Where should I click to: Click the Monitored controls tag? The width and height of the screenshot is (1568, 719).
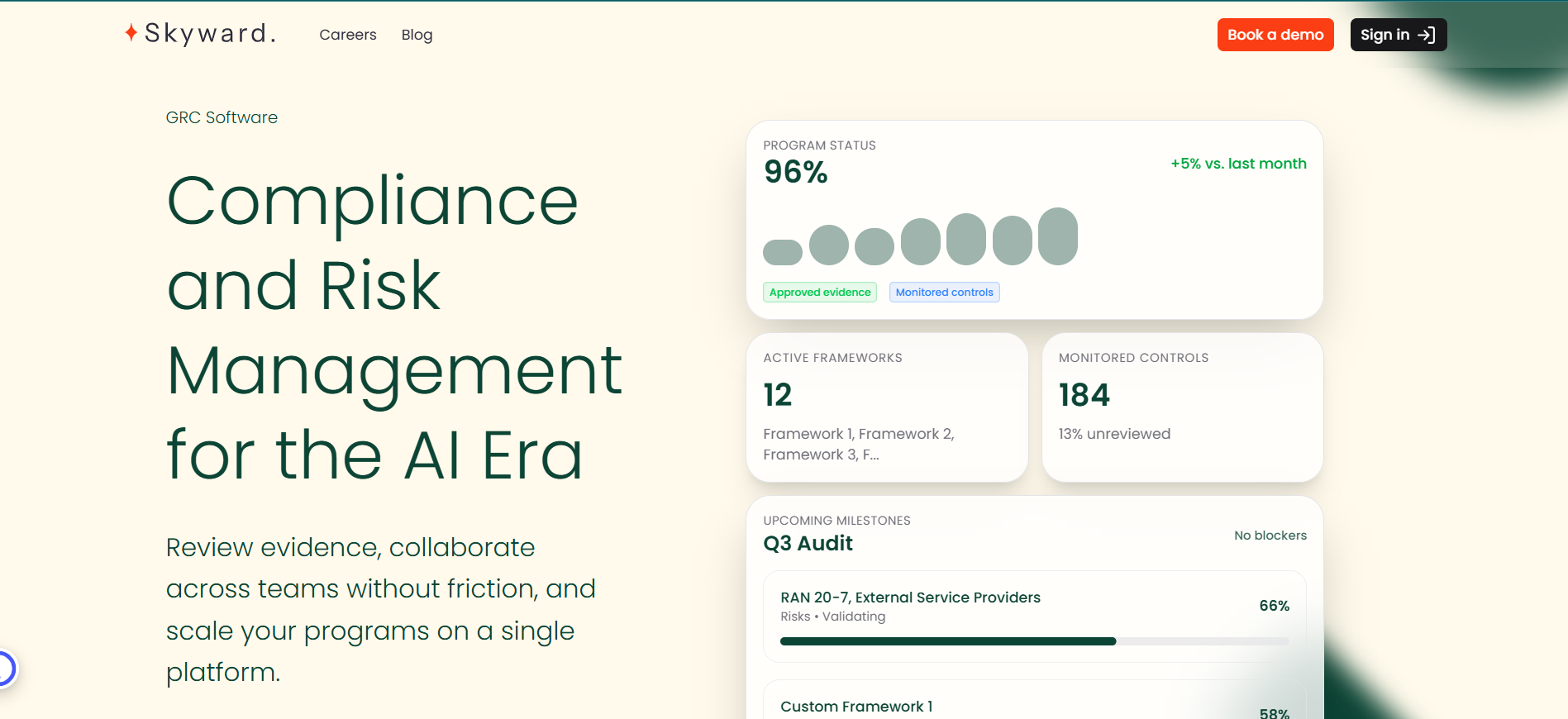click(x=945, y=293)
